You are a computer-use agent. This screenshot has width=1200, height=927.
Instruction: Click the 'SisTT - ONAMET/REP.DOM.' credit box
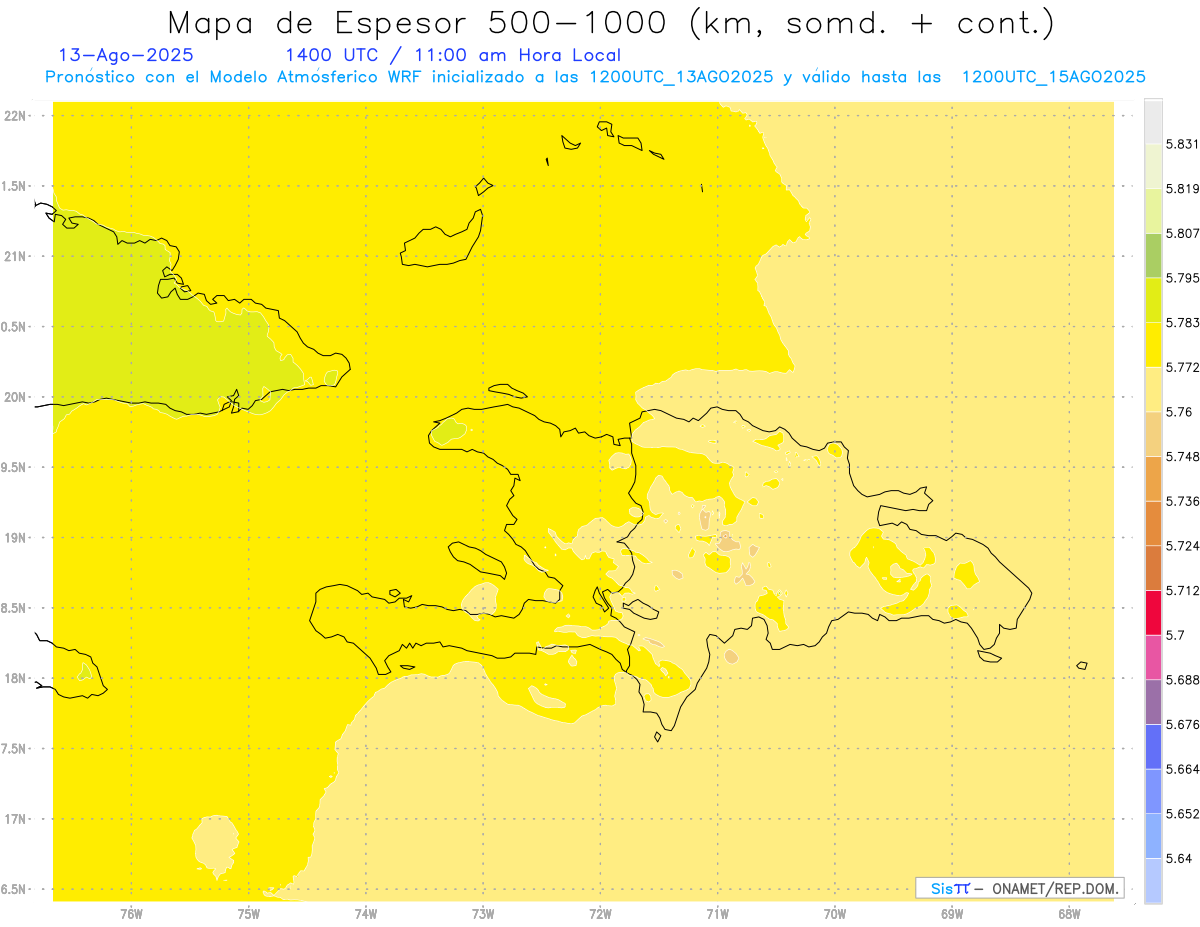[x=1019, y=888]
